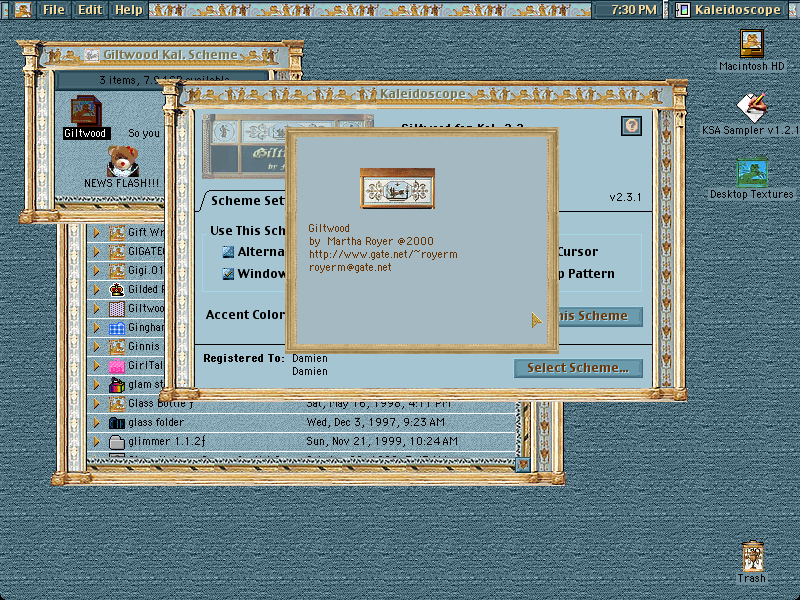The image size is (800, 600).
Task: Click the "Wed, Dec 3, 1997, 9:23 AM" date
Action: [376, 422]
